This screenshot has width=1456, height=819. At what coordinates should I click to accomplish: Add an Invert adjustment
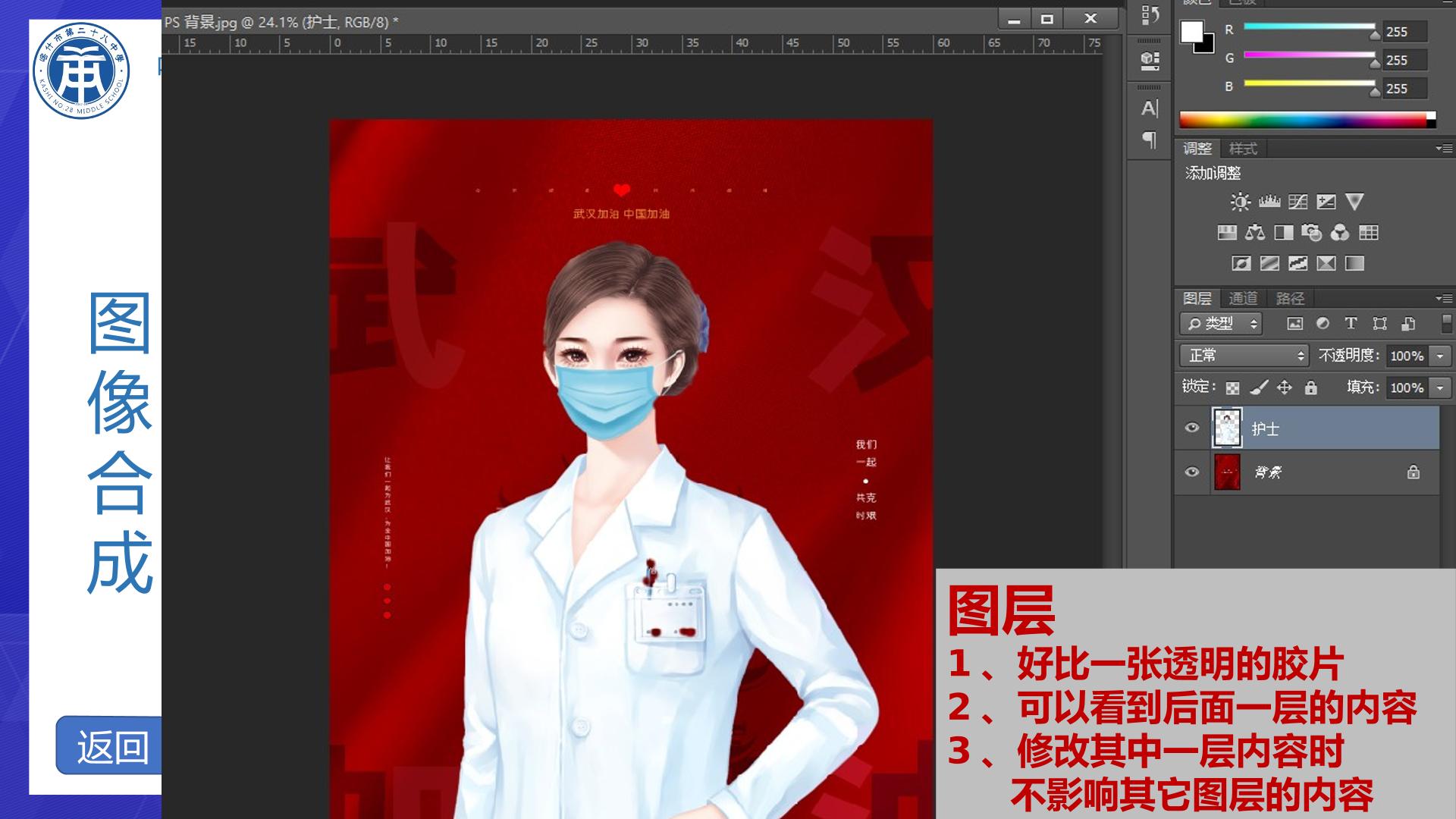coord(1241,264)
